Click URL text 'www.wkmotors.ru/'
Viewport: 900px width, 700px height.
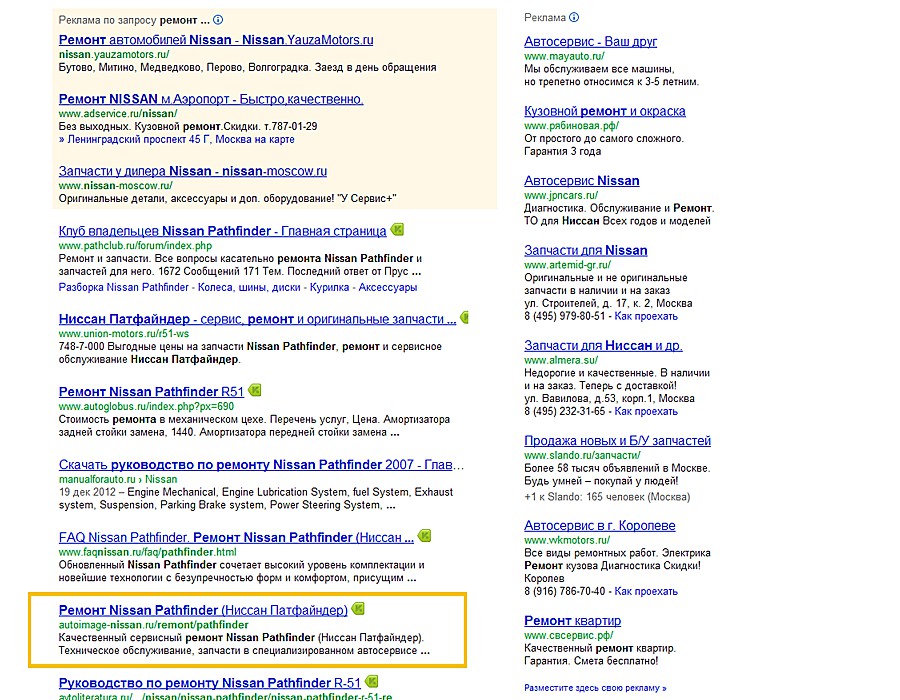[x=567, y=540]
